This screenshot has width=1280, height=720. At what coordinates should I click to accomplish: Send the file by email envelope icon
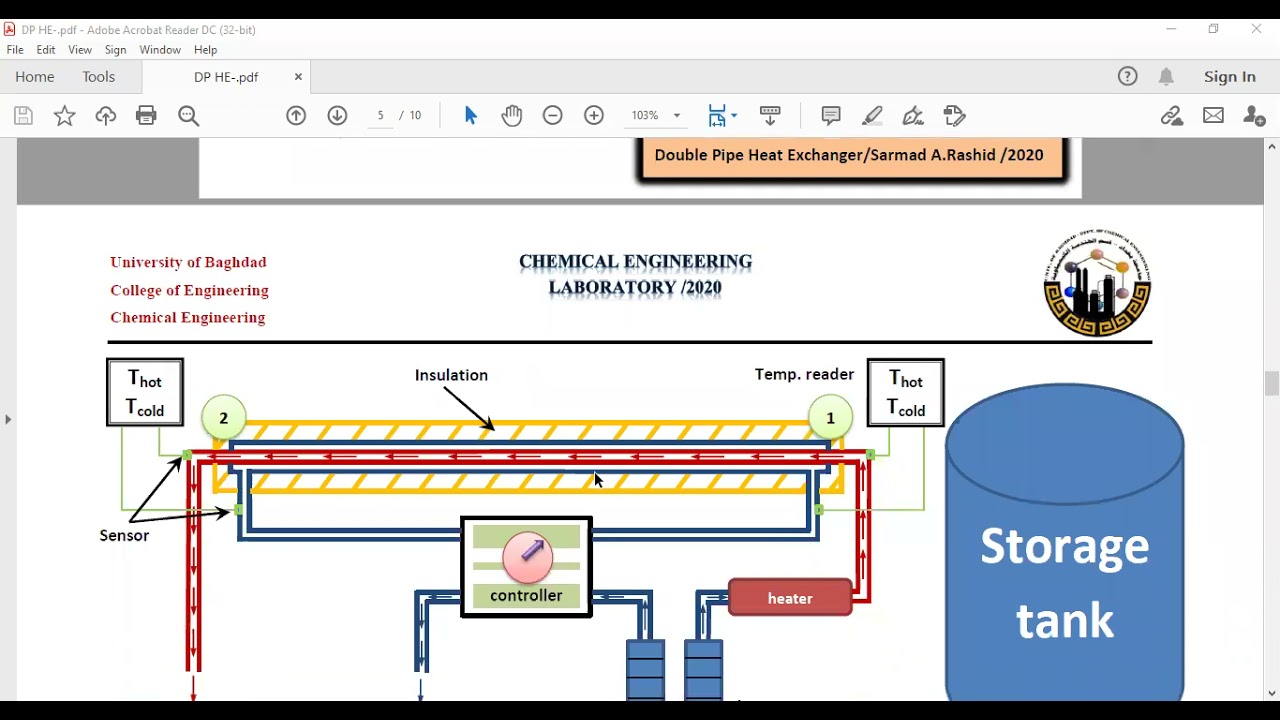pos(1213,116)
